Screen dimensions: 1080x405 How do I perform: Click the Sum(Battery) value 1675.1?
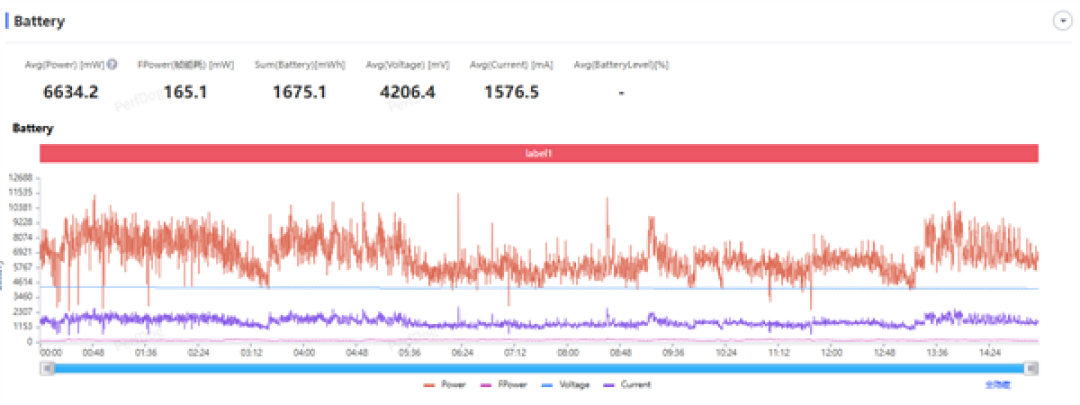point(299,92)
